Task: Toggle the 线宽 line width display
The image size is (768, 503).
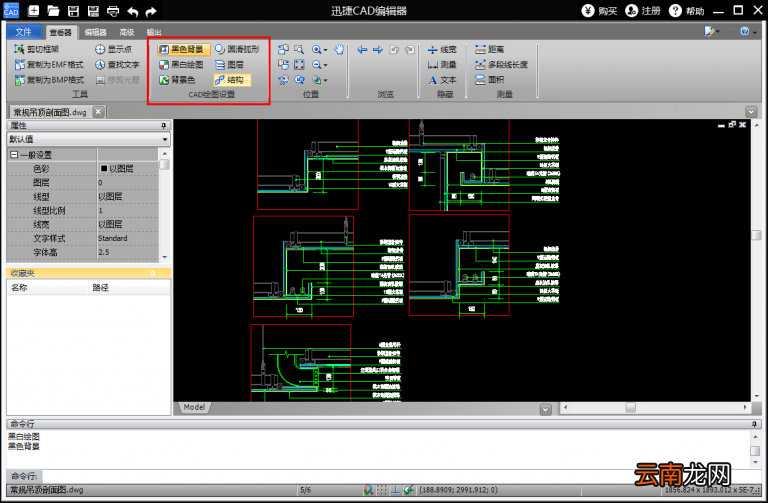Action: click(x=442, y=49)
